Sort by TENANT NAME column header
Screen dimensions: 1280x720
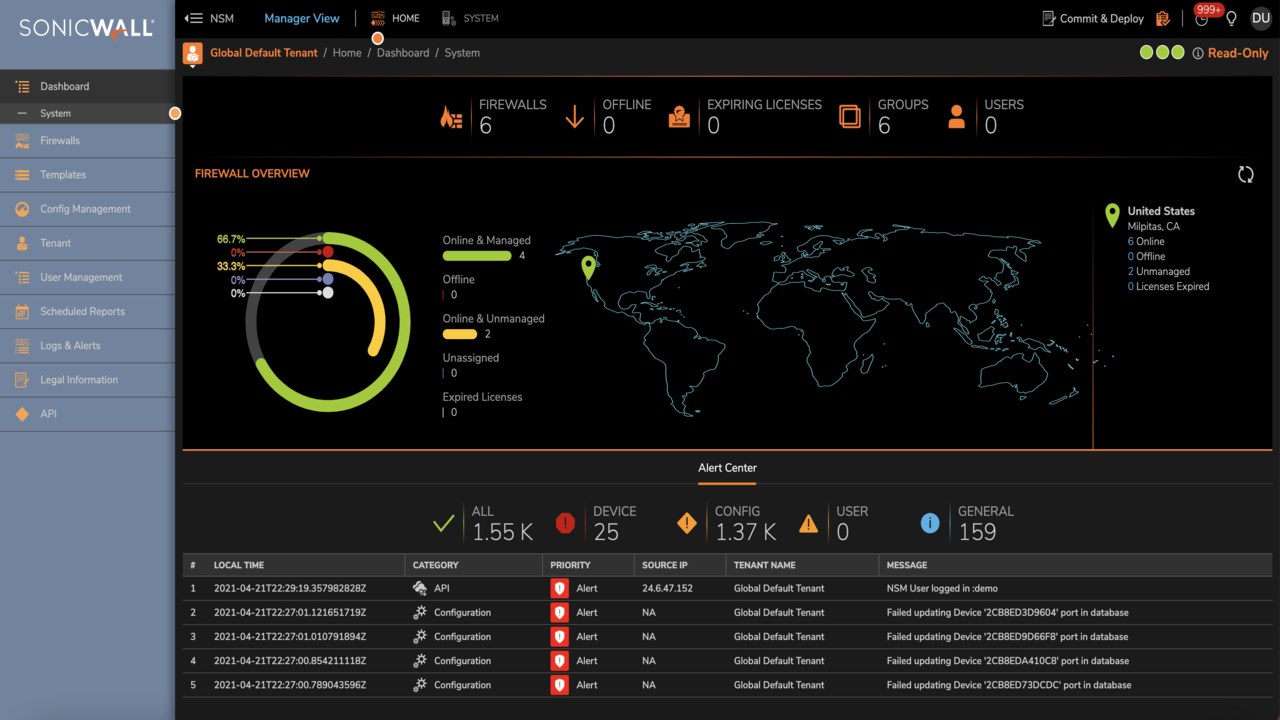765,565
